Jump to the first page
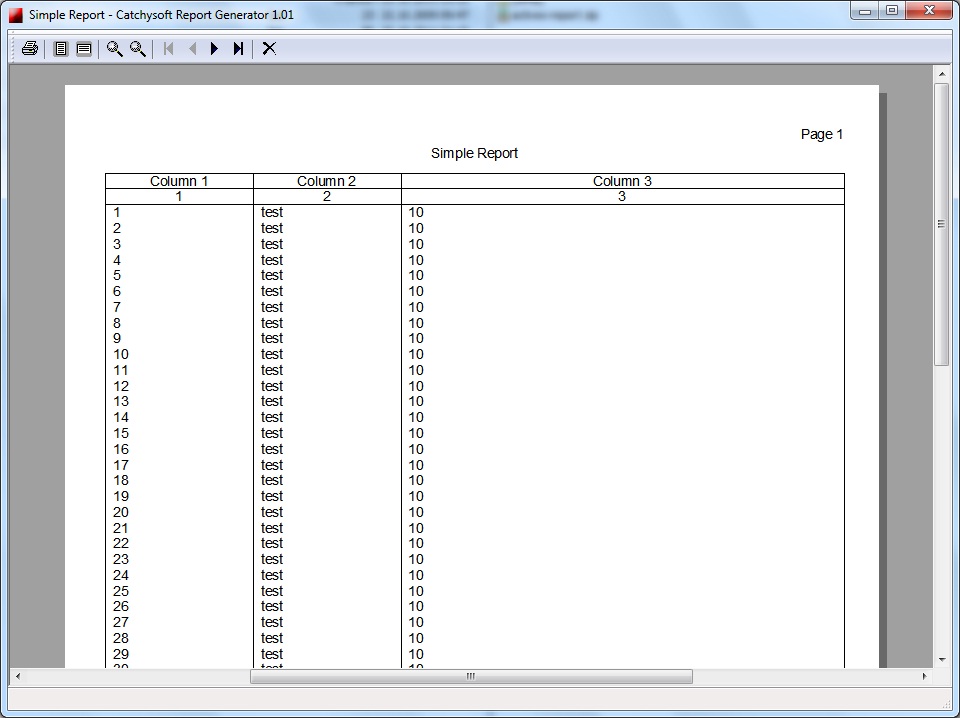 coord(168,48)
